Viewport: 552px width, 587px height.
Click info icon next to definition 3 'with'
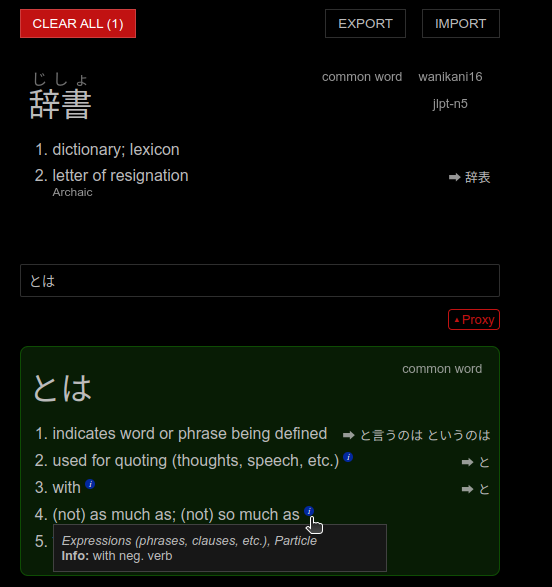tap(90, 484)
